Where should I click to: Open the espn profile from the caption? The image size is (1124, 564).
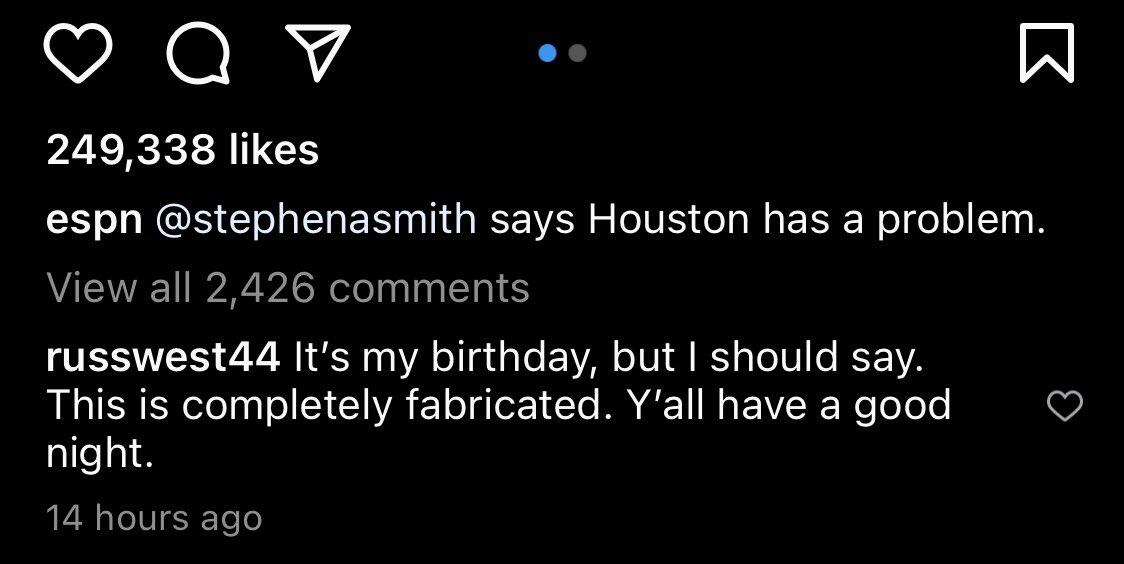click(93, 220)
